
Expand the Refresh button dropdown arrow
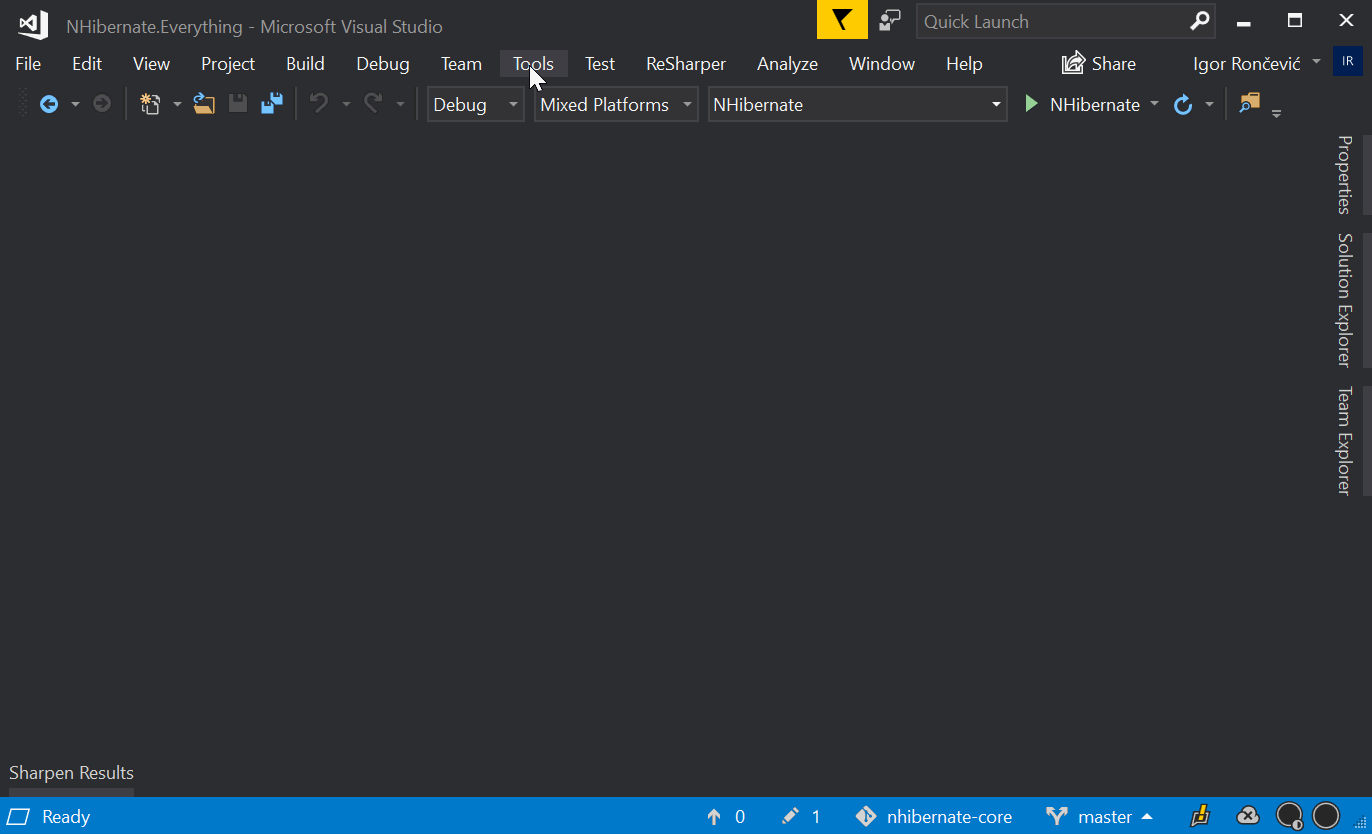pyautogui.click(x=1209, y=104)
